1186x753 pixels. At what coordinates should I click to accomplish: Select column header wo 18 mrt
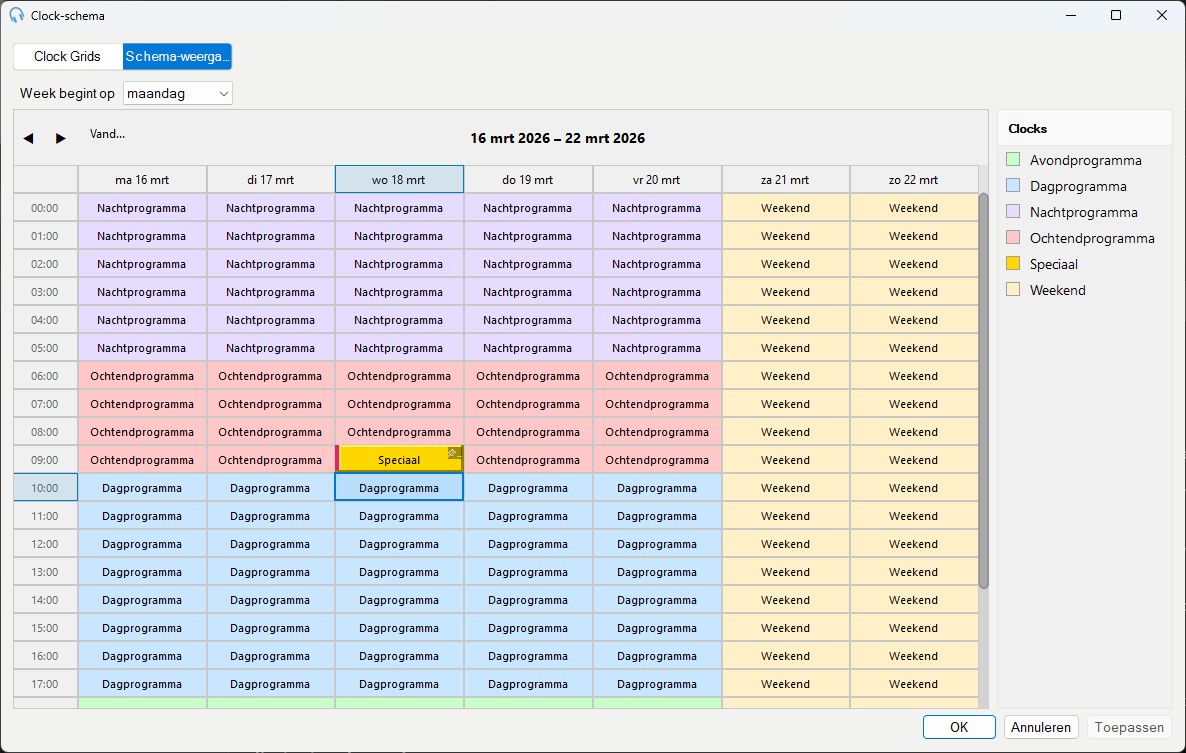pos(399,180)
